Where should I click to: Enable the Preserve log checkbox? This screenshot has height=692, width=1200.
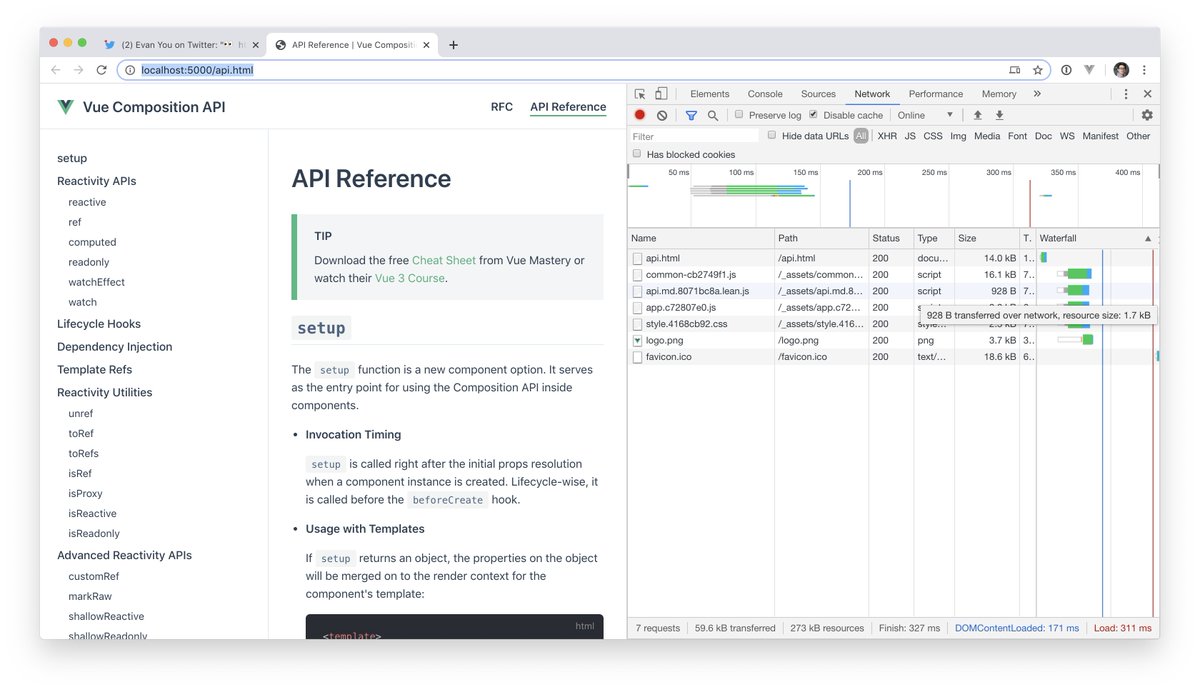[739, 115]
